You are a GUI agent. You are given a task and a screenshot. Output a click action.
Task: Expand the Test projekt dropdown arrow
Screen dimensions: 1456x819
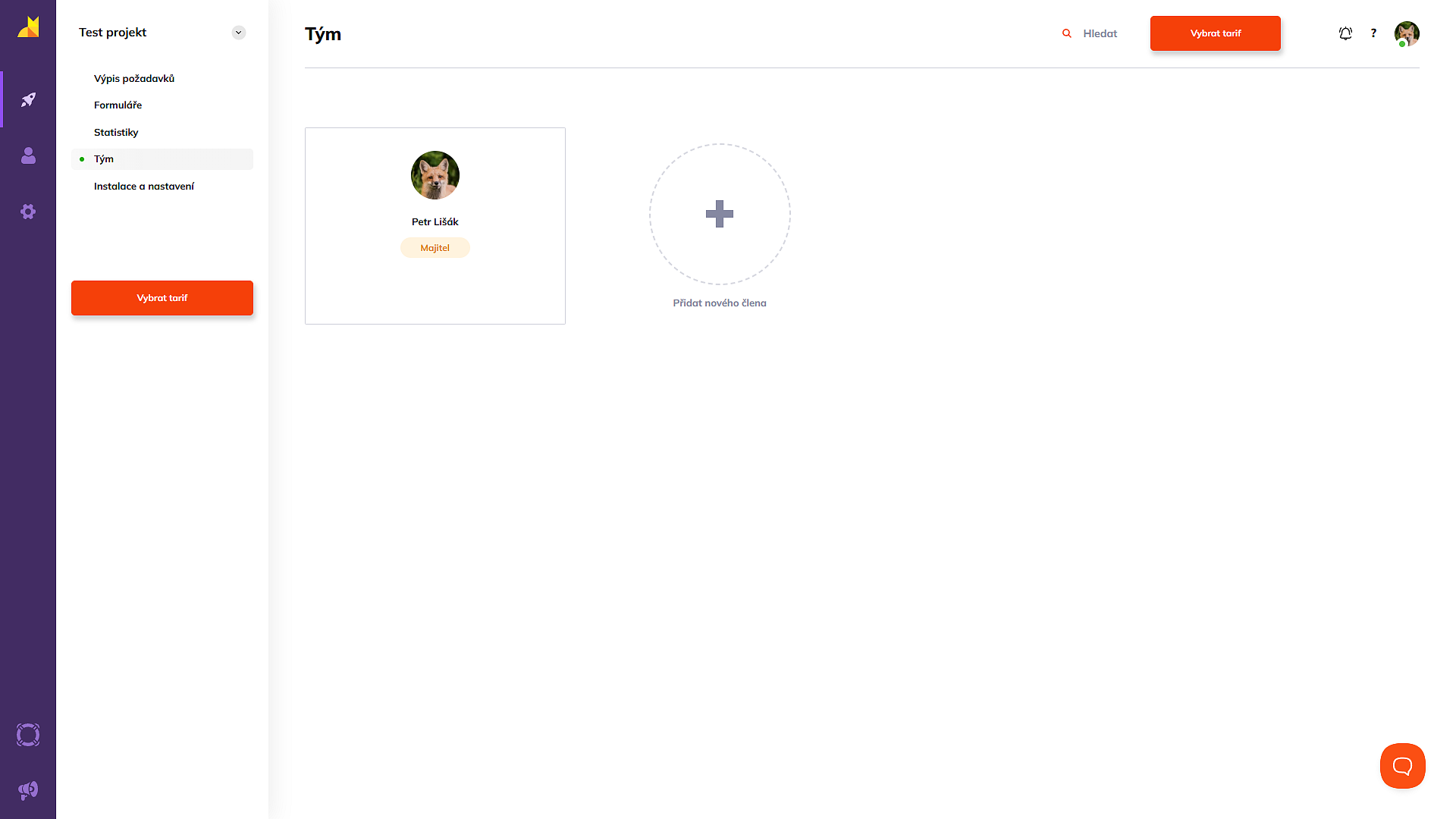coord(238,33)
